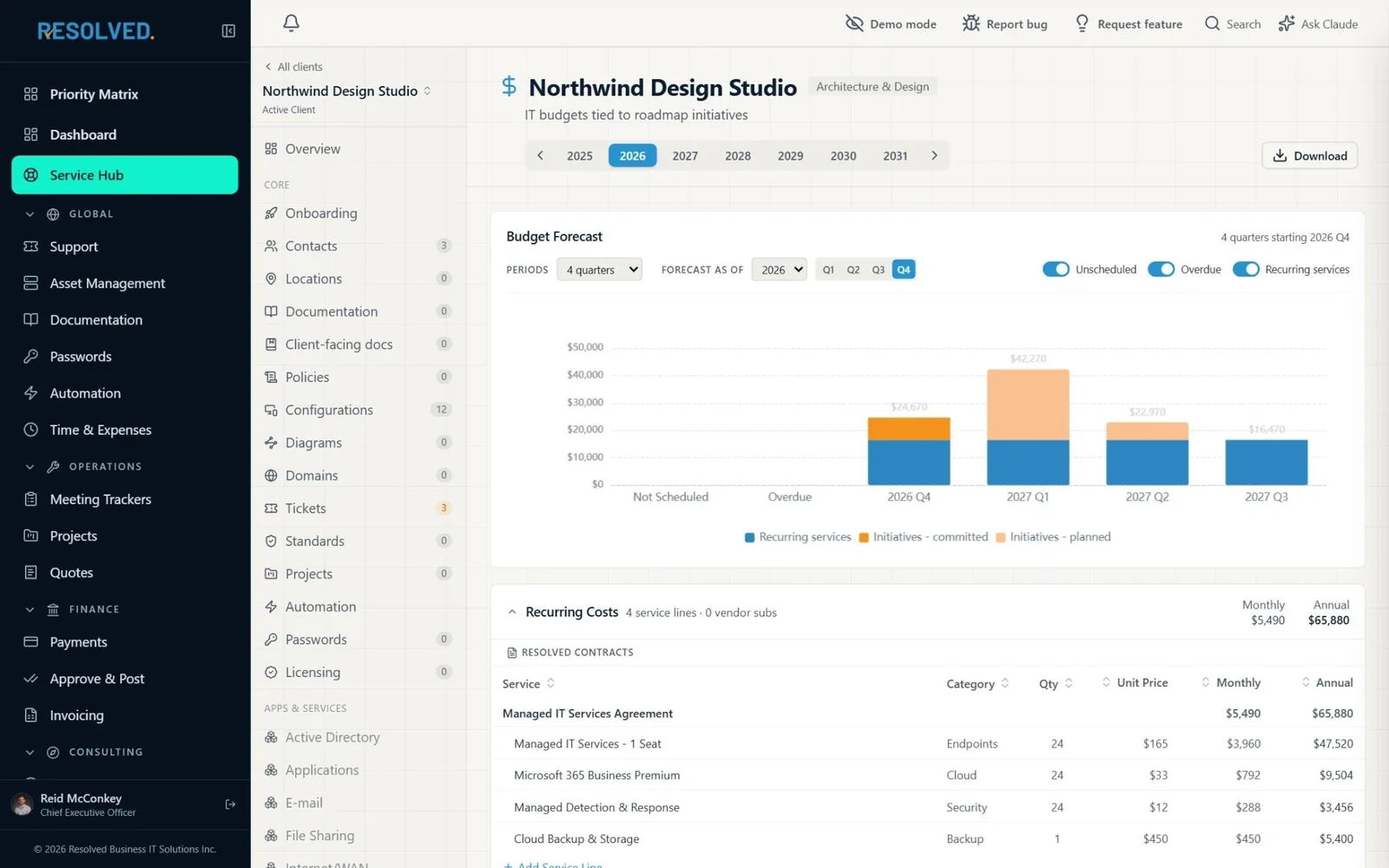Click the Request feature lightbulb icon
Viewport: 1389px width, 868px height.
[x=1082, y=23]
